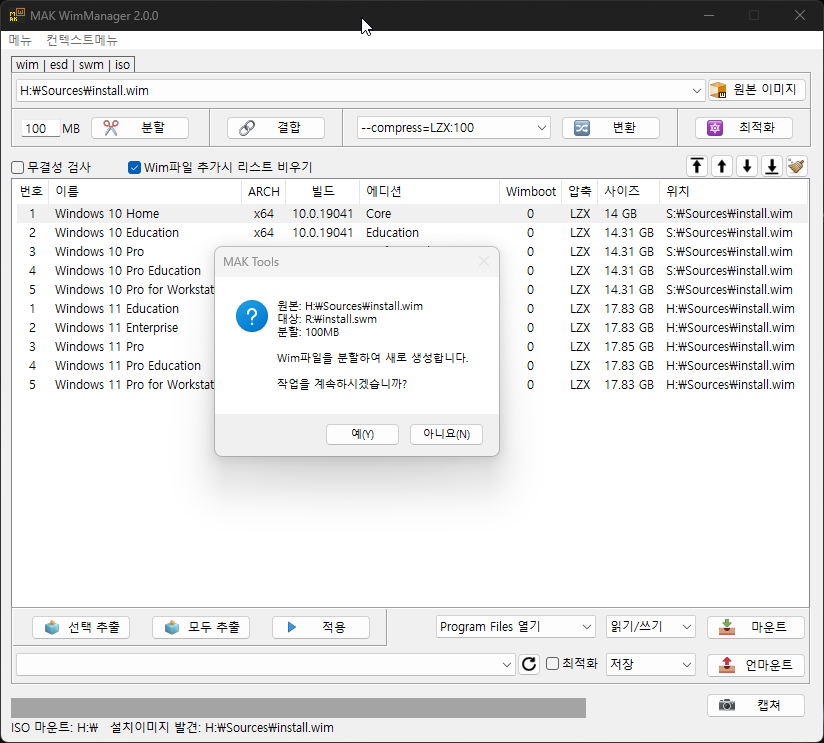Click the Windows 11 Education row's LZX cell
824x743 pixels.
pos(580,309)
